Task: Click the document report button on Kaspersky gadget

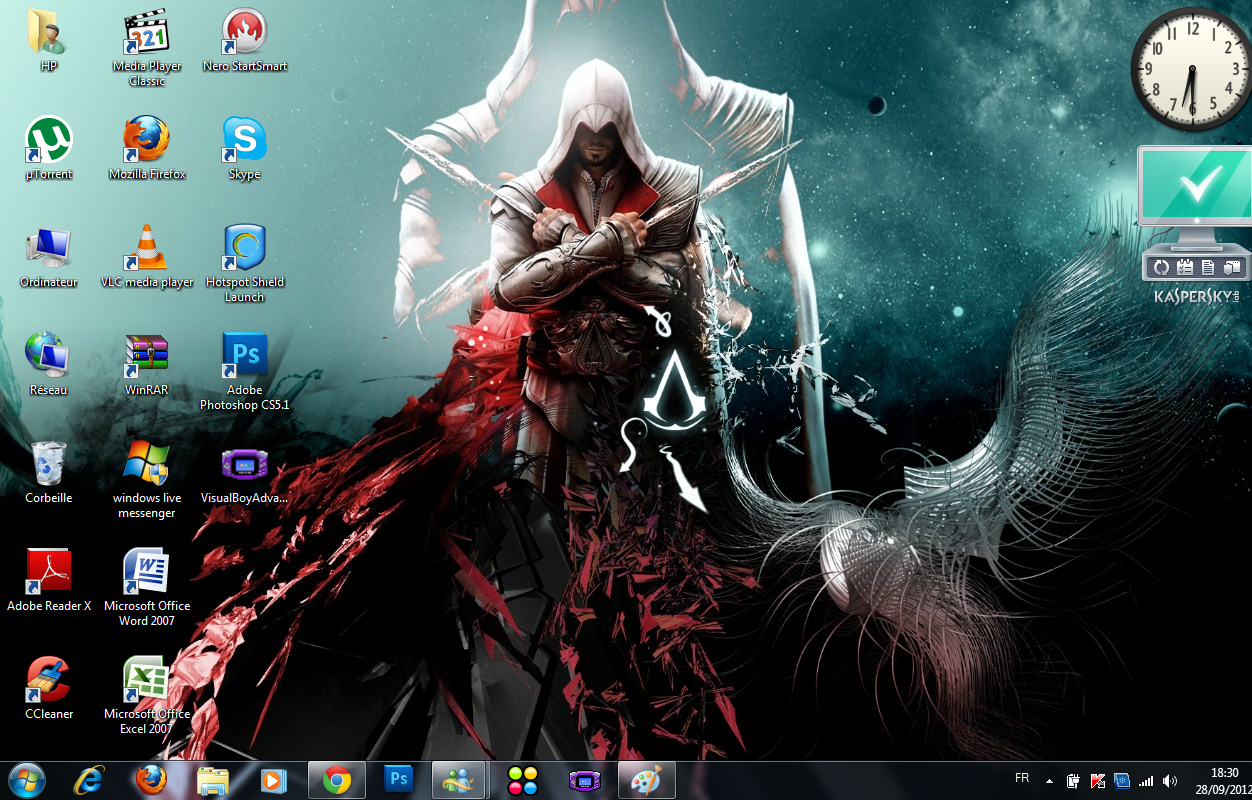Action: 1208,267
